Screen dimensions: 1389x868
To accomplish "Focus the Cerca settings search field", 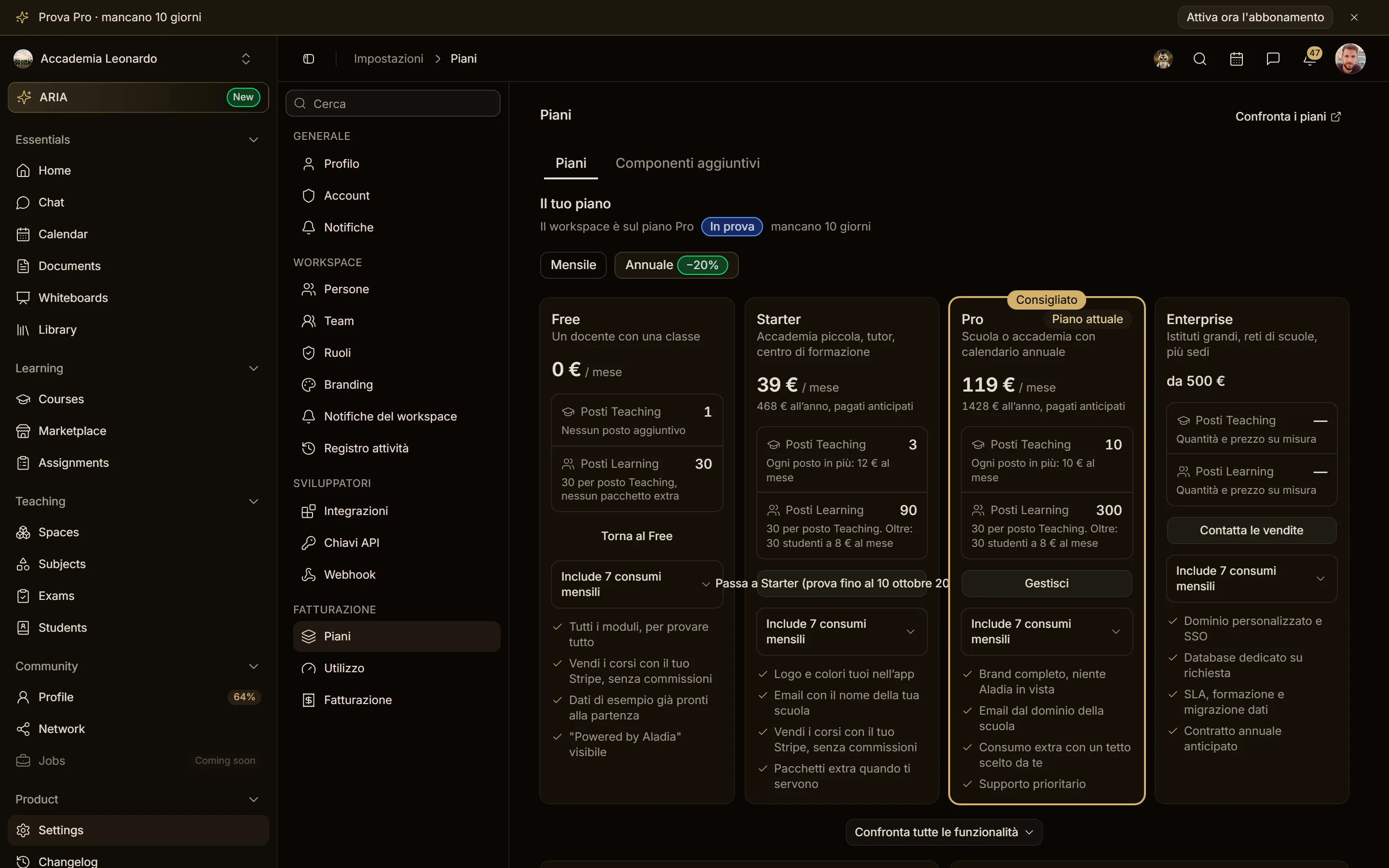I will 393,103.
